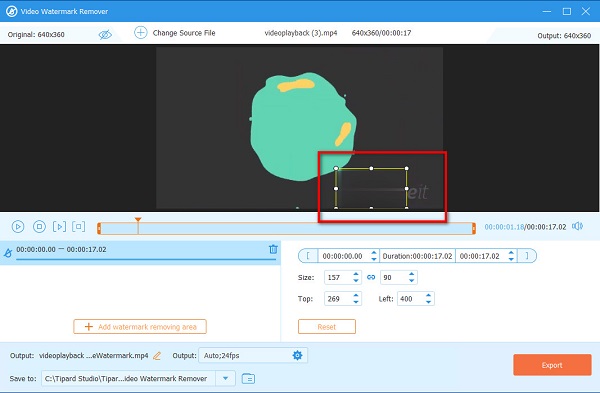This screenshot has width=600, height=393.
Task: Open the output folder icon
Action: (x=248, y=378)
